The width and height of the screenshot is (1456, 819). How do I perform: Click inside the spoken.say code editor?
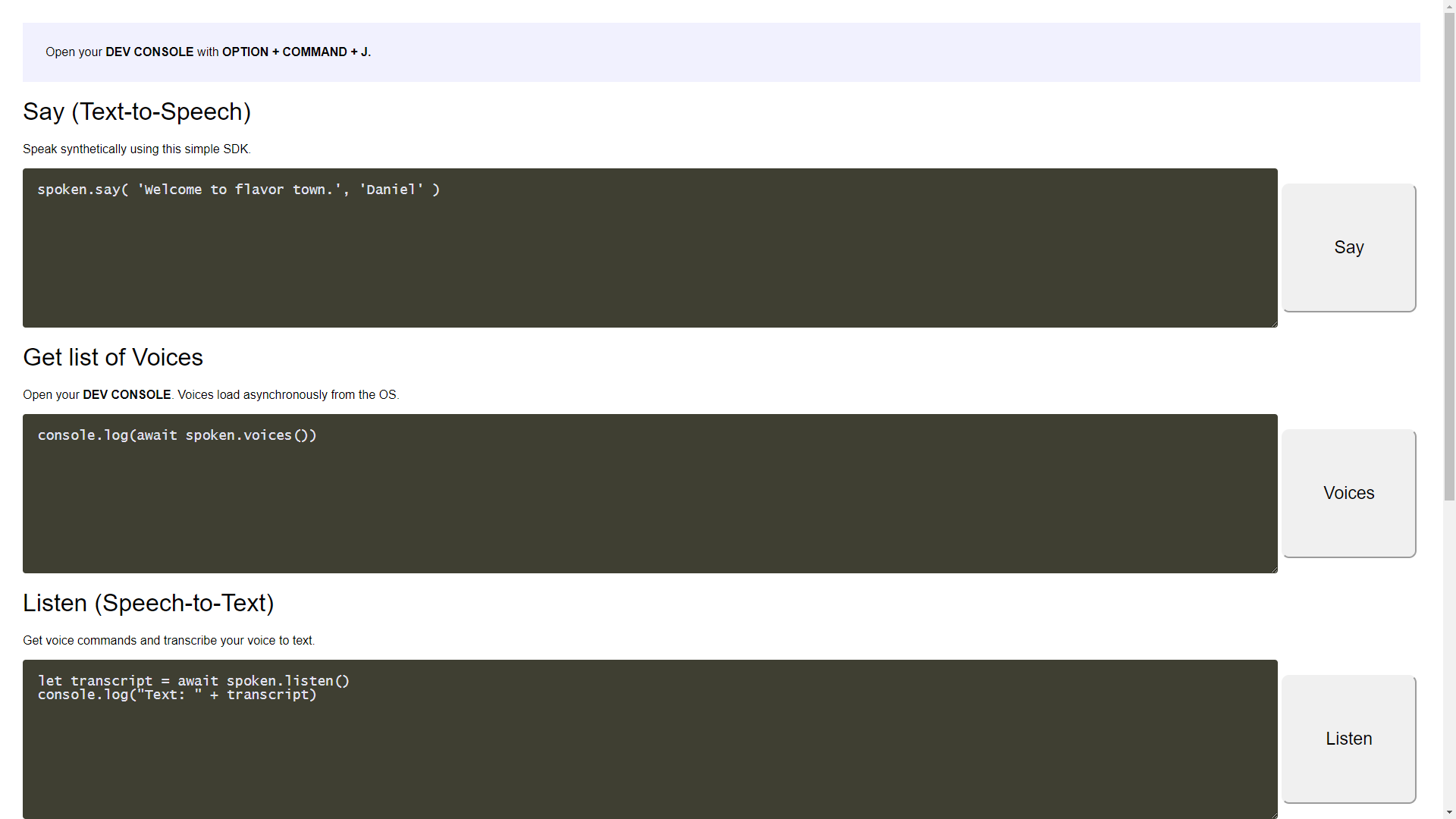coord(607,250)
